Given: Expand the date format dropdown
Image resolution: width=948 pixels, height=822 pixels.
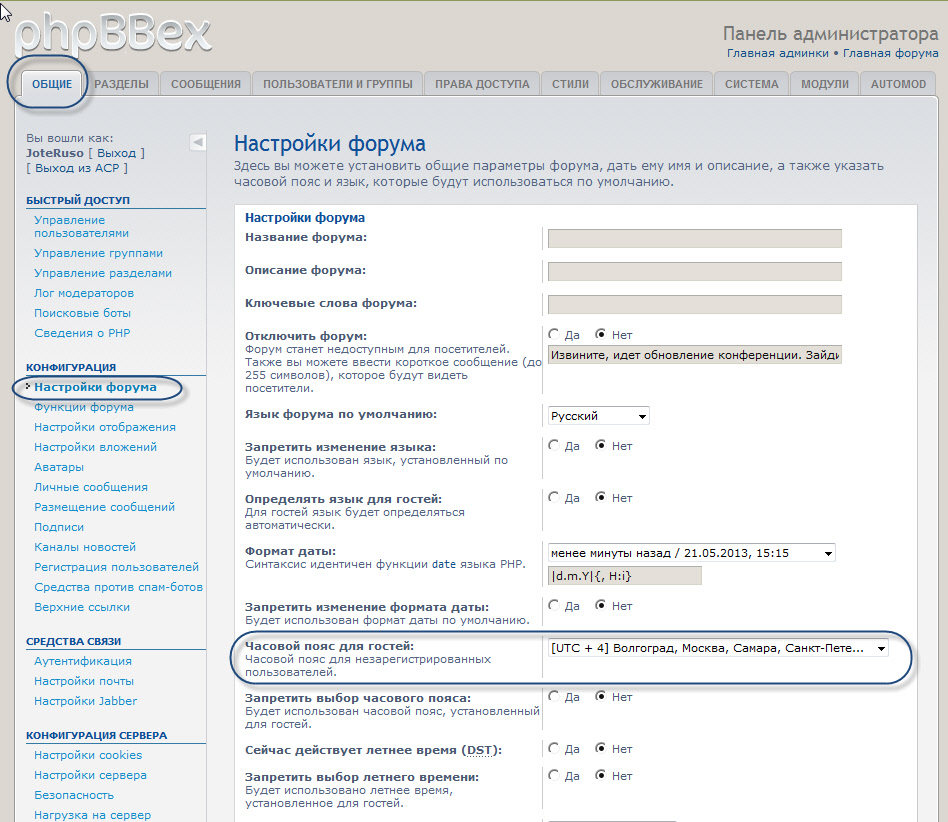Looking at the screenshot, I should (691, 553).
